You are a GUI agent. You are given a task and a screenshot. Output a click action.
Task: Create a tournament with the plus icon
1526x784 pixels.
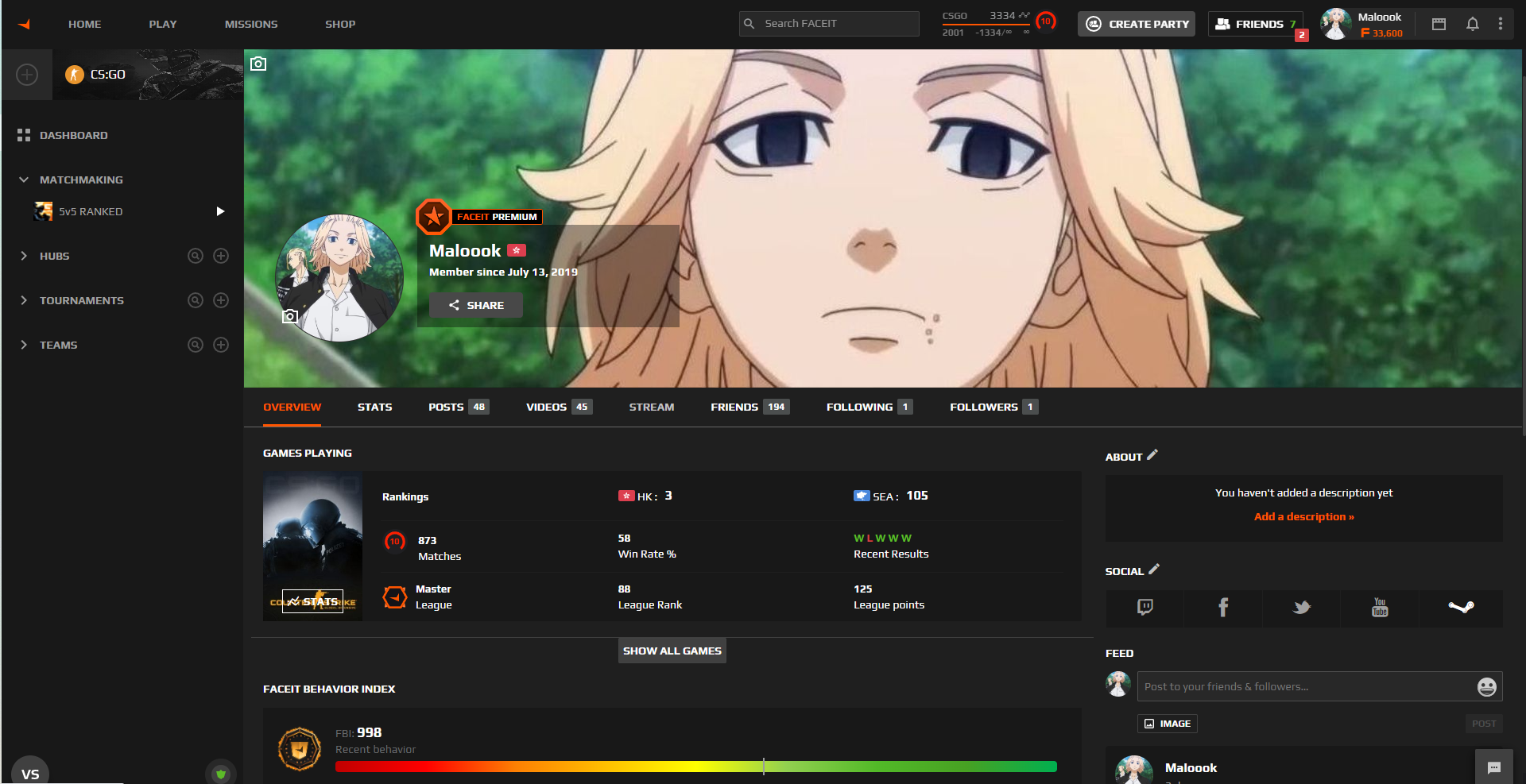221,300
